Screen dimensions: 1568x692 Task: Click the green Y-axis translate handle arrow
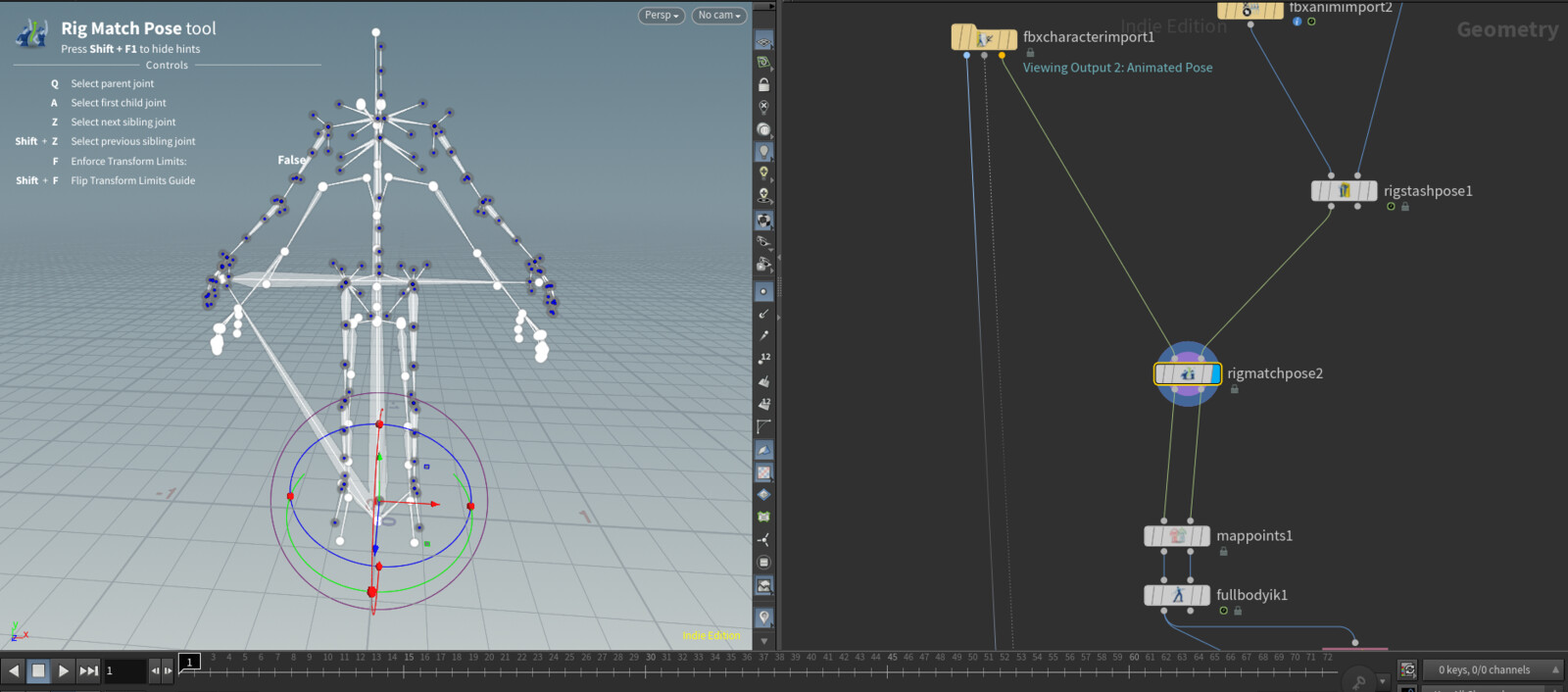coord(379,457)
